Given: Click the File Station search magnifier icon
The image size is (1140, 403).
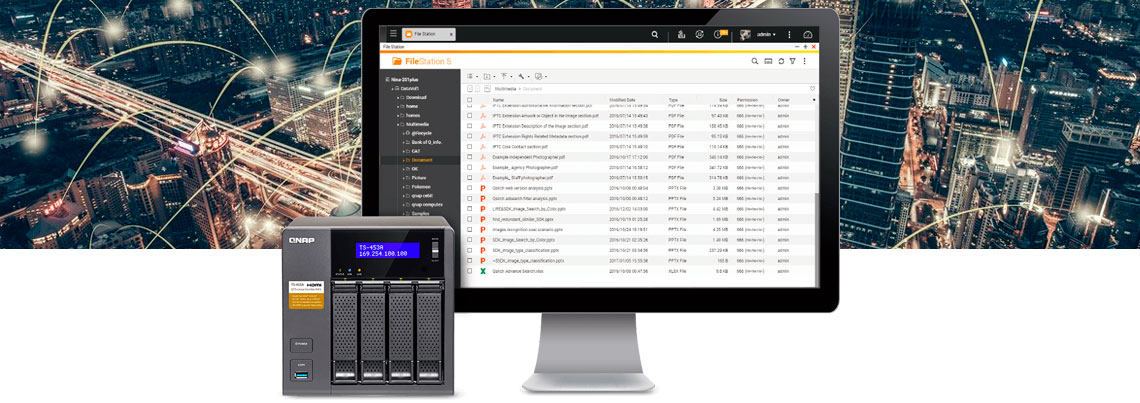Looking at the screenshot, I should [755, 61].
